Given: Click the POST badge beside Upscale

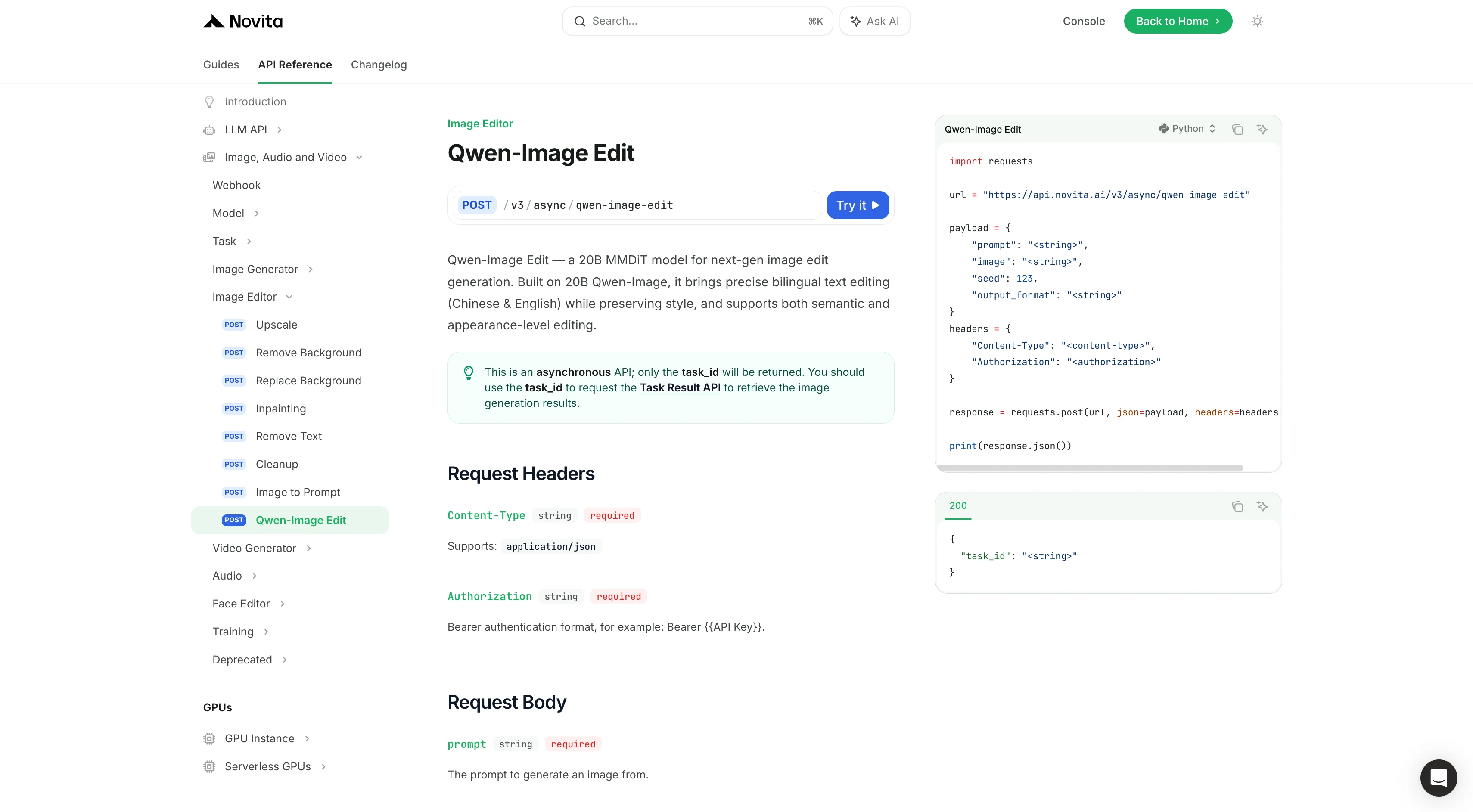Looking at the screenshot, I should (234, 325).
